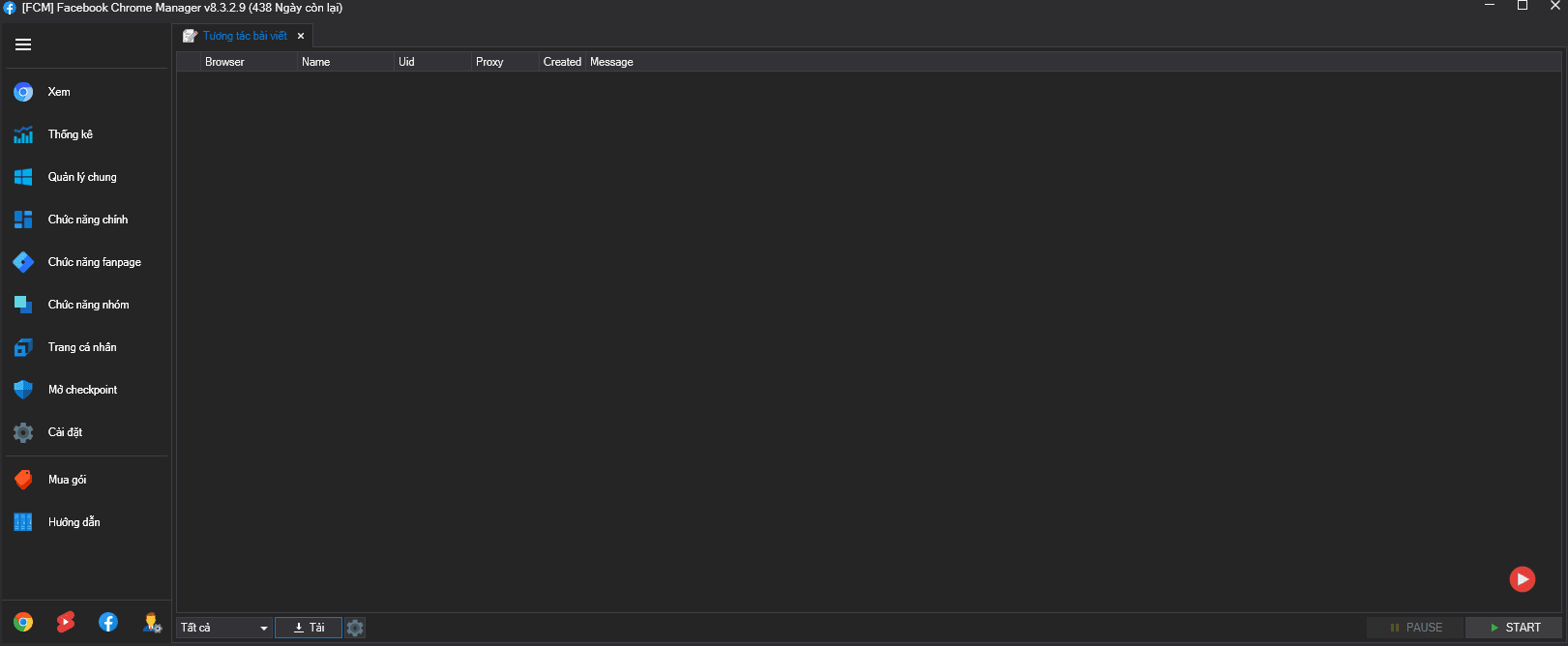1568x646 pixels.
Task: Click the Facebook icon in the sidebar footer
Action: click(x=108, y=622)
